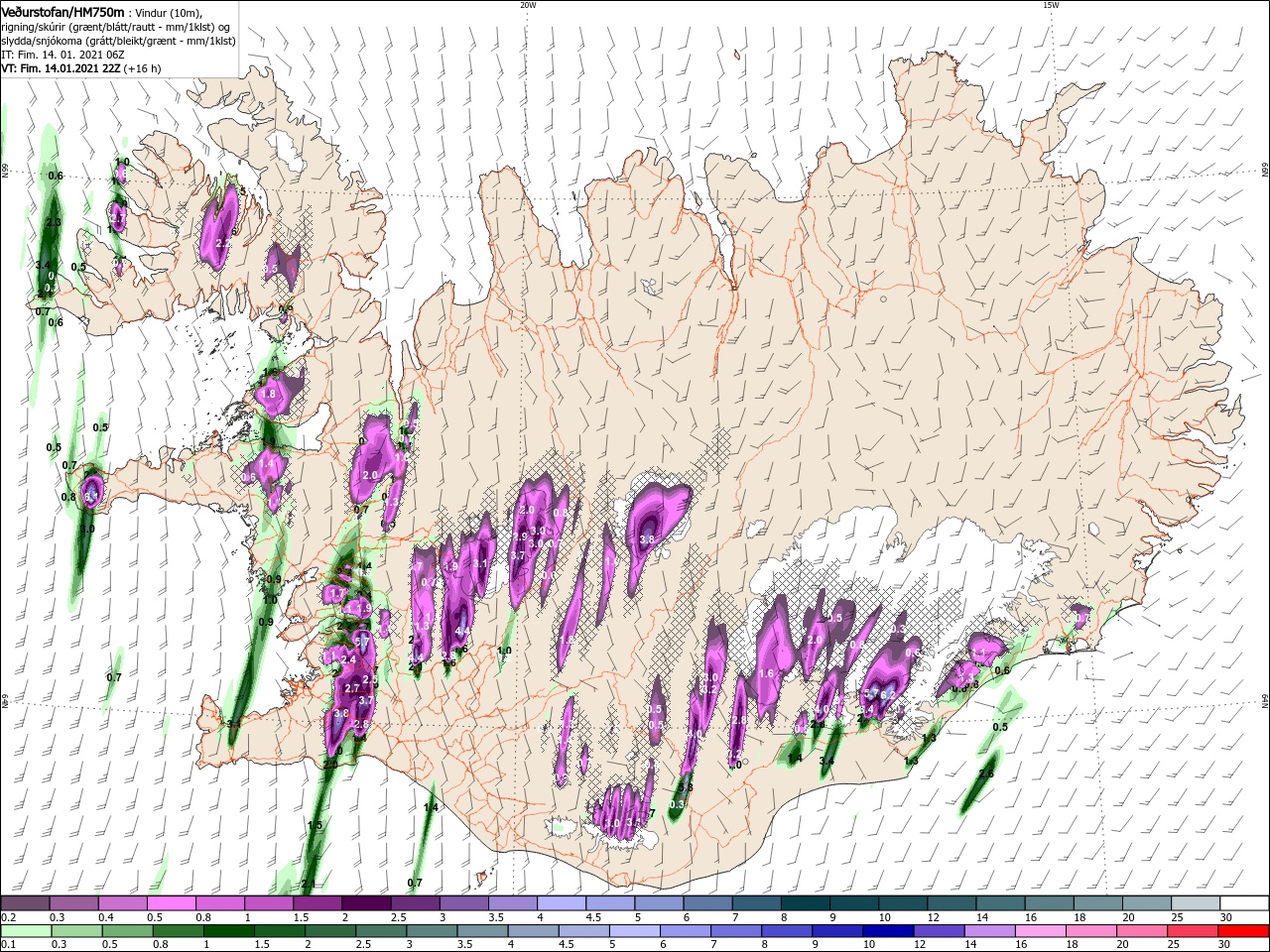This screenshot has width=1270, height=952.
Task: Pick the snow scale swatch 10–12
Action: click(x=903, y=903)
